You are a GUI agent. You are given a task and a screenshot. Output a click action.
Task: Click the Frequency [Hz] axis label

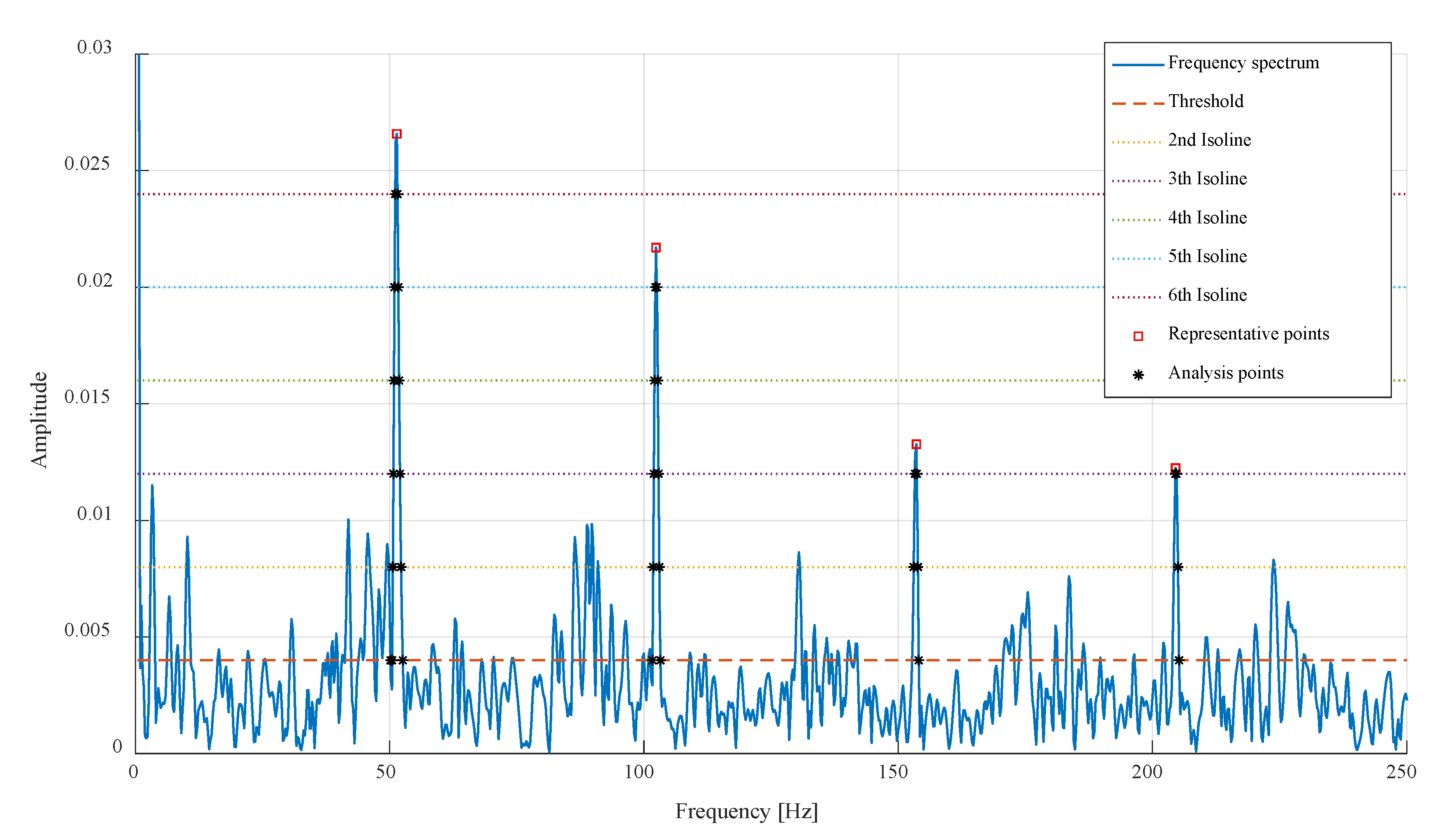coord(746,812)
